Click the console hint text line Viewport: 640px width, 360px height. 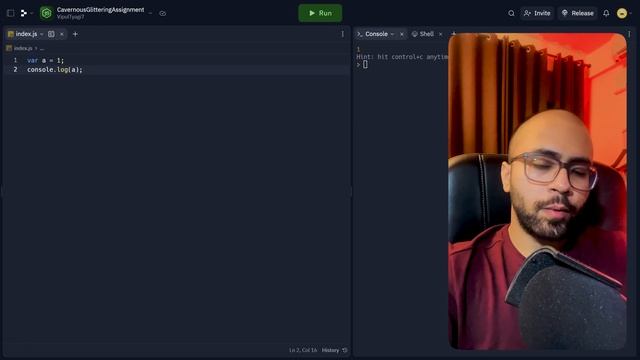402,57
